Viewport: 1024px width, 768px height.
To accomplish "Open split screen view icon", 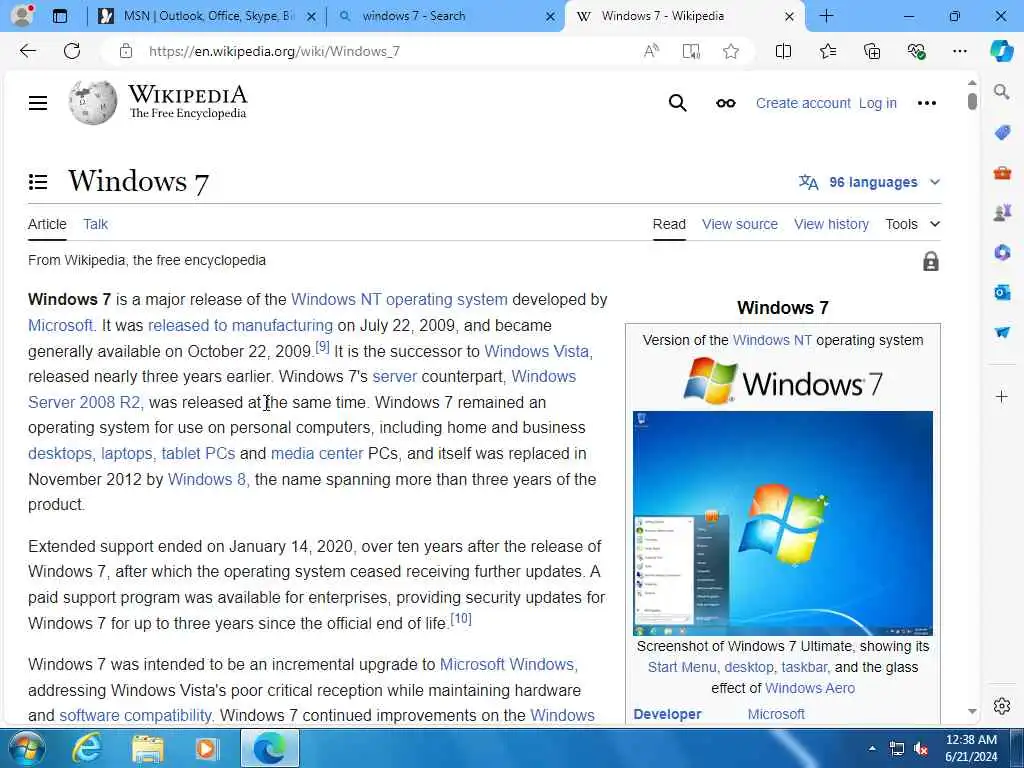I will point(783,51).
